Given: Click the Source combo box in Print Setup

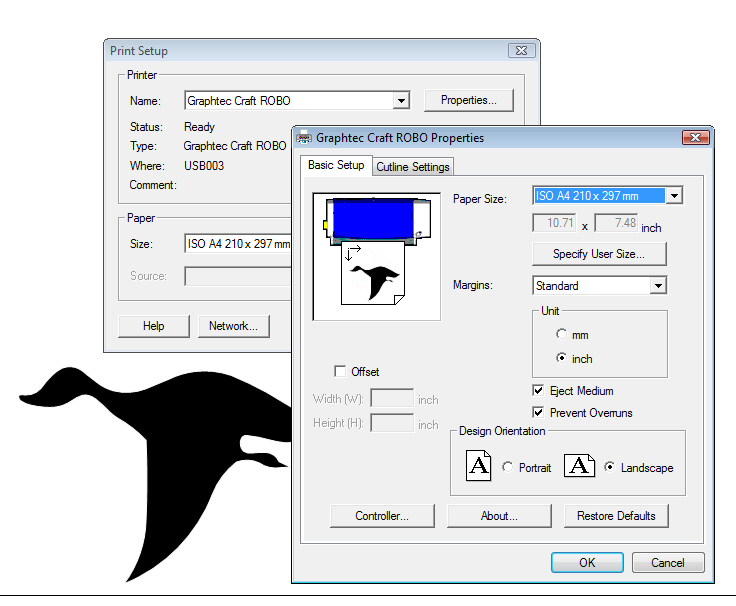Looking at the screenshot, I should [238, 276].
